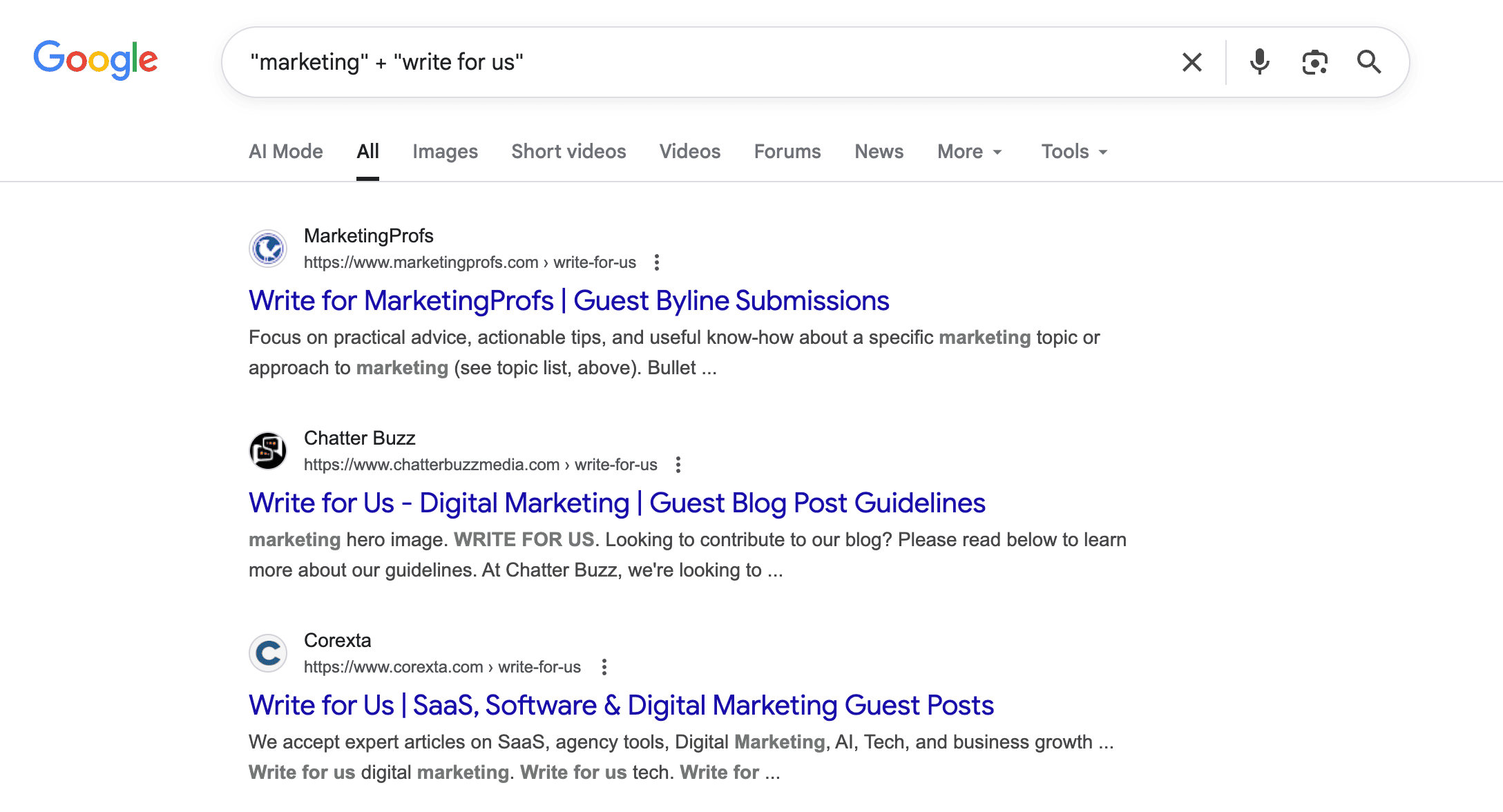The width and height of the screenshot is (1503, 812).
Task: Click inside the search input field
Action: click(x=622, y=61)
